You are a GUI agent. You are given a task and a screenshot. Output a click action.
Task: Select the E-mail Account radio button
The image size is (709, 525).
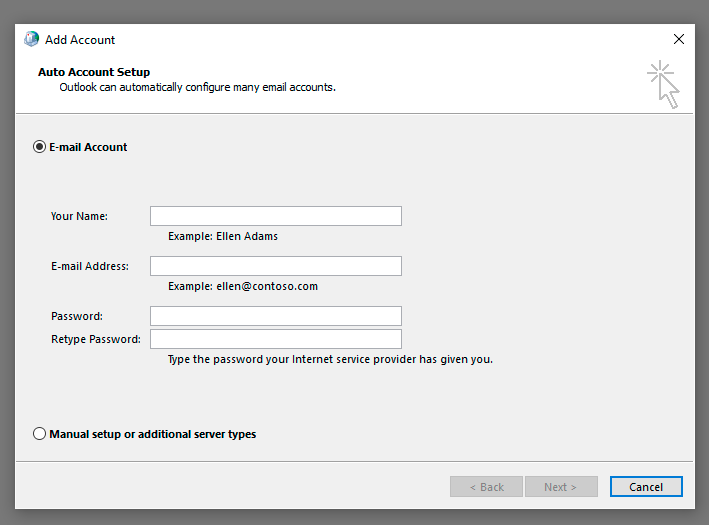[40, 147]
